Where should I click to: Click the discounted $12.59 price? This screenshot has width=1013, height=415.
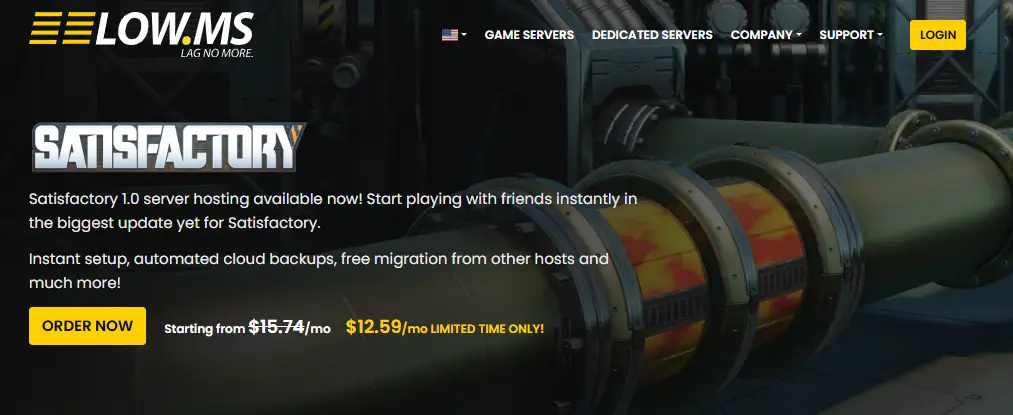tap(373, 327)
